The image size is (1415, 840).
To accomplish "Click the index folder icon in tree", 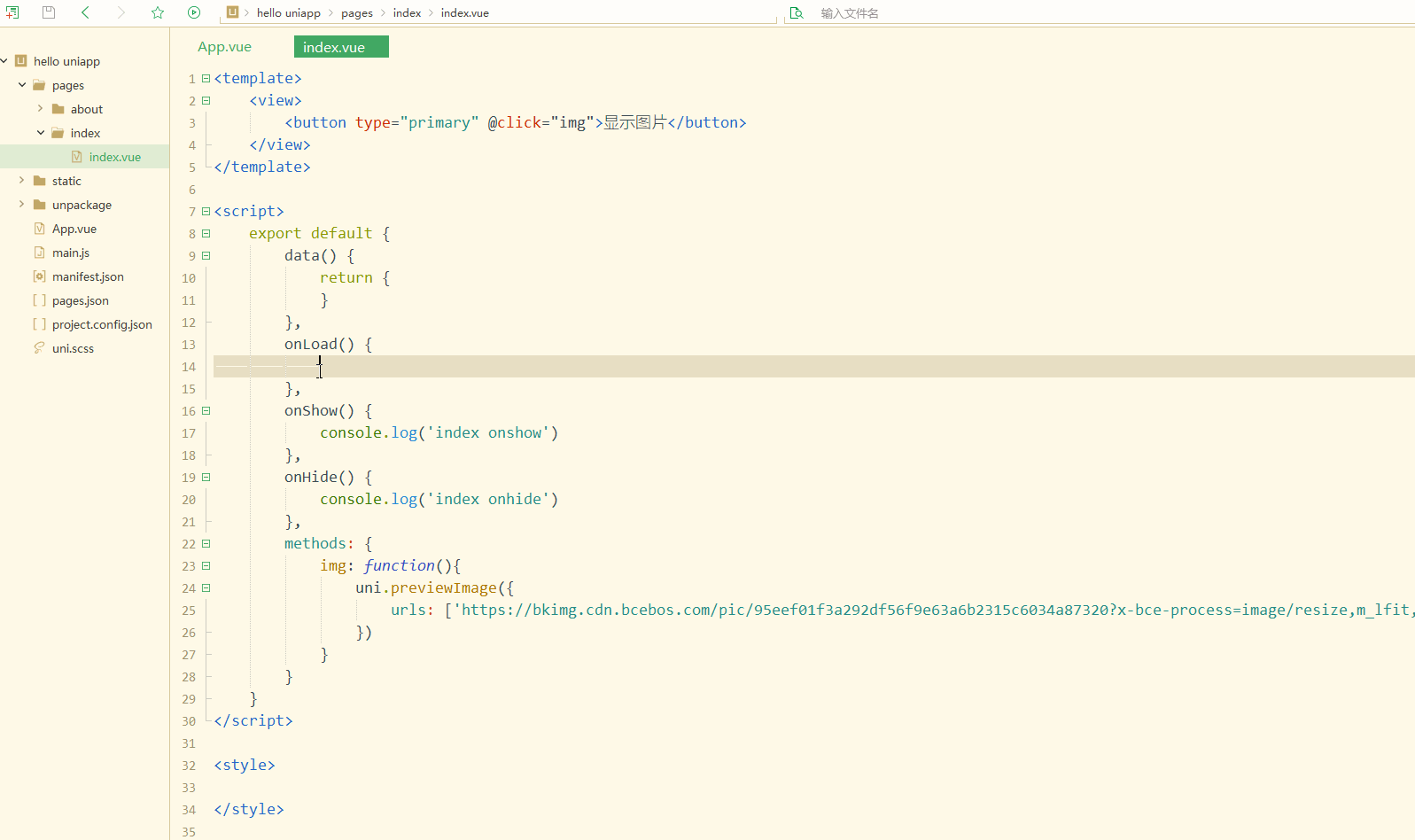I will coord(58,133).
